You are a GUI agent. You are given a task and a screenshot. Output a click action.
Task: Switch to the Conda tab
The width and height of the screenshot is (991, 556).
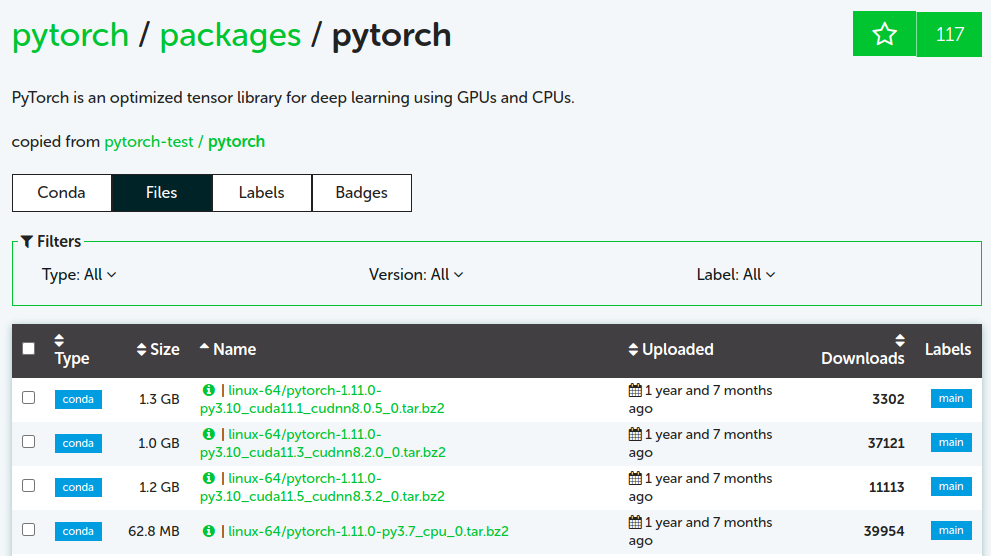61,193
